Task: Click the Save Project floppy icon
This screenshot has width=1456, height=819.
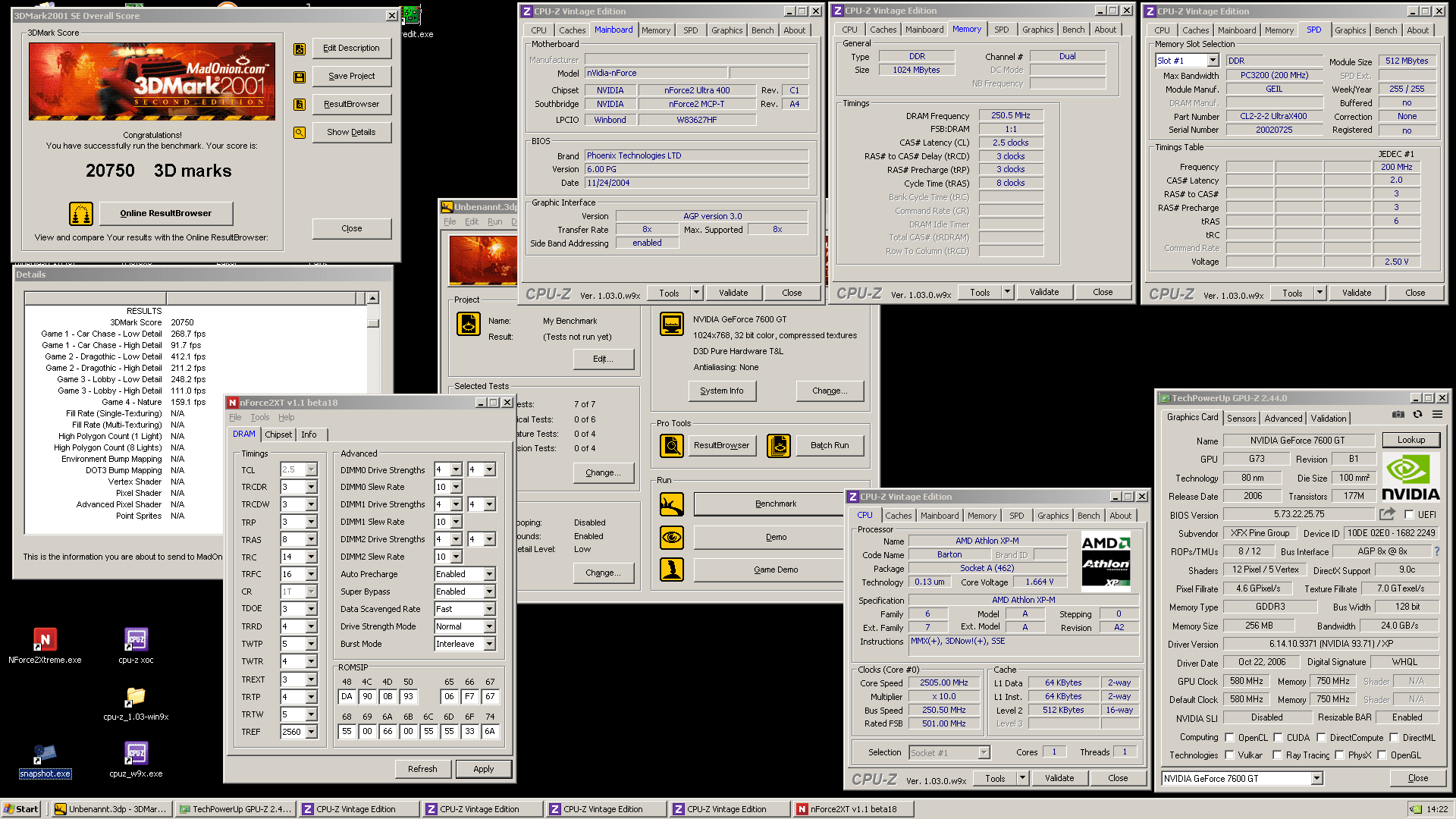Action: (300, 77)
